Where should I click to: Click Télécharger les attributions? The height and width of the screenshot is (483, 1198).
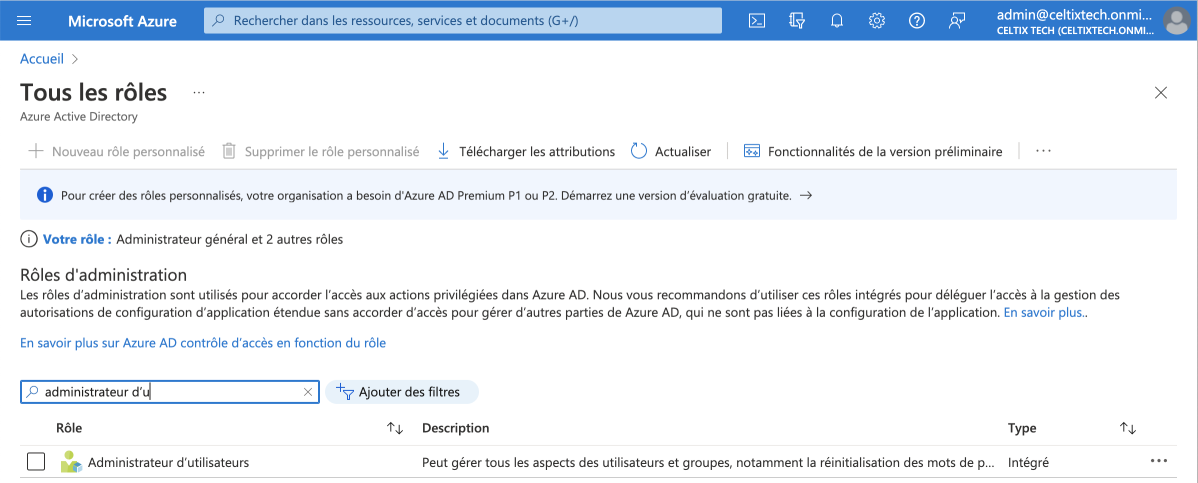pos(526,151)
